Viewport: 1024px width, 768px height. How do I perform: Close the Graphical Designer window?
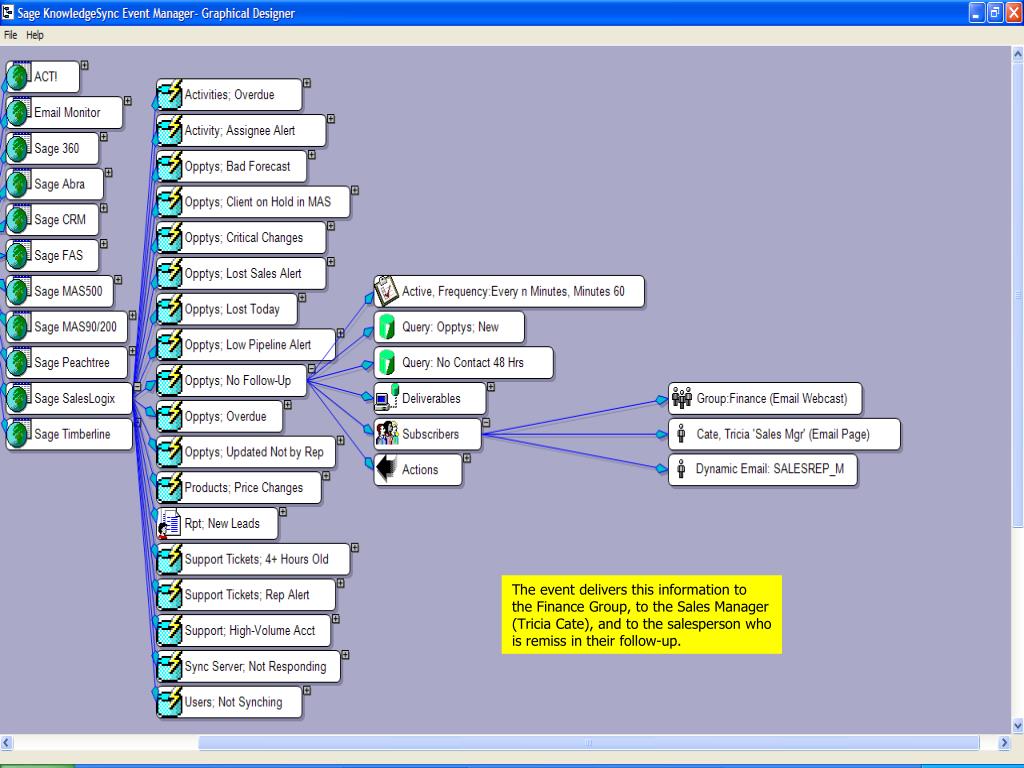point(1014,12)
